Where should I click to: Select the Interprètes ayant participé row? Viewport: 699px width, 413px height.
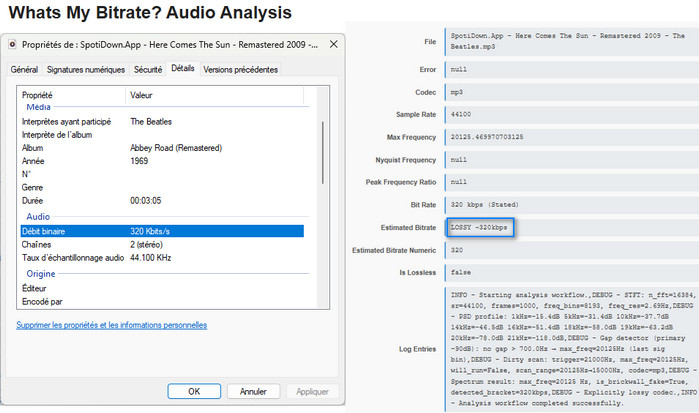(x=162, y=122)
